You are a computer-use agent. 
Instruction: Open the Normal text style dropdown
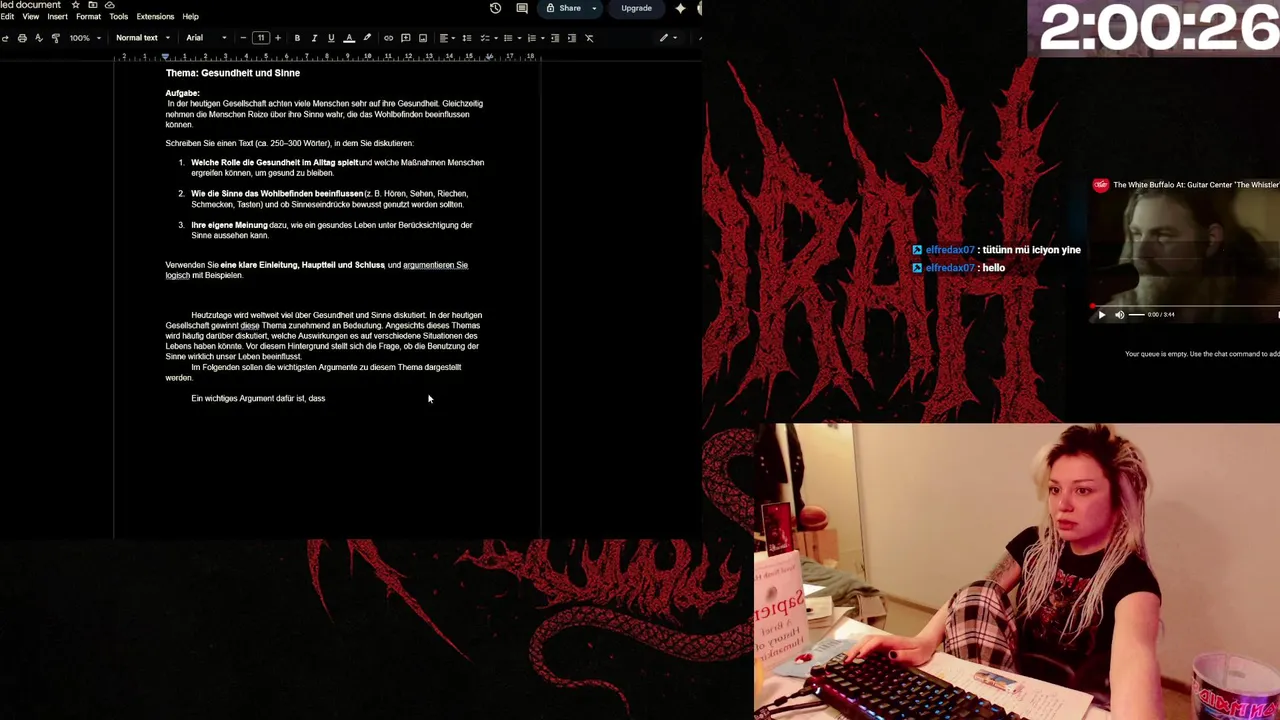point(142,38)
